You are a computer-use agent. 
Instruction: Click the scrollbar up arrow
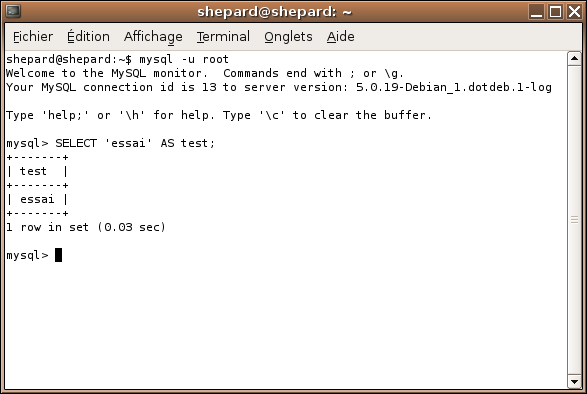574,58
